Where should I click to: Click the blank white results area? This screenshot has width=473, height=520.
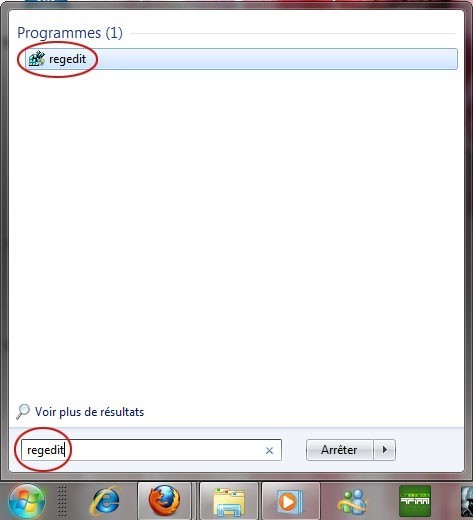[236, 233]
